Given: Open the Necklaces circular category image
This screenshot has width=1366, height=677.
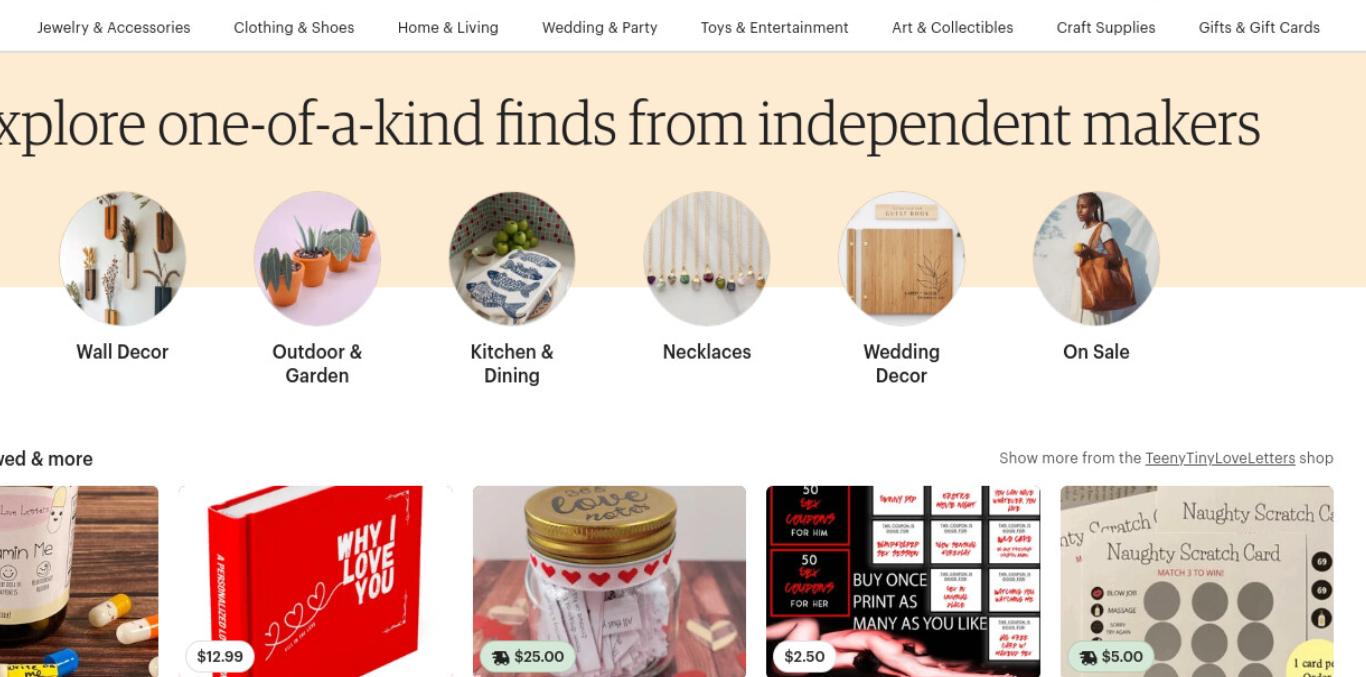Looking at the screenshot, I should point(707,259).
